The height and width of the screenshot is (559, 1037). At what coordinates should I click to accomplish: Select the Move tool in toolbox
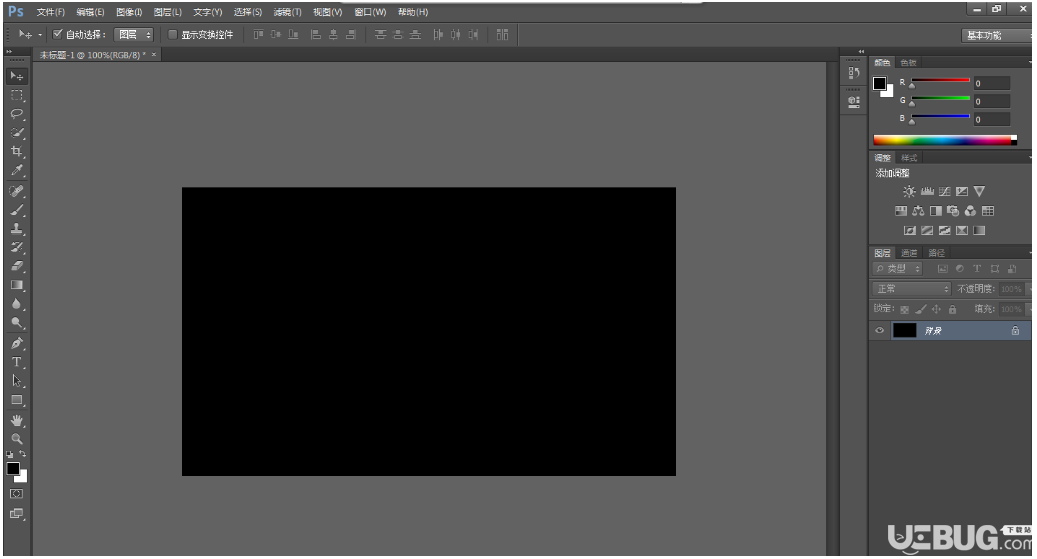17,76
